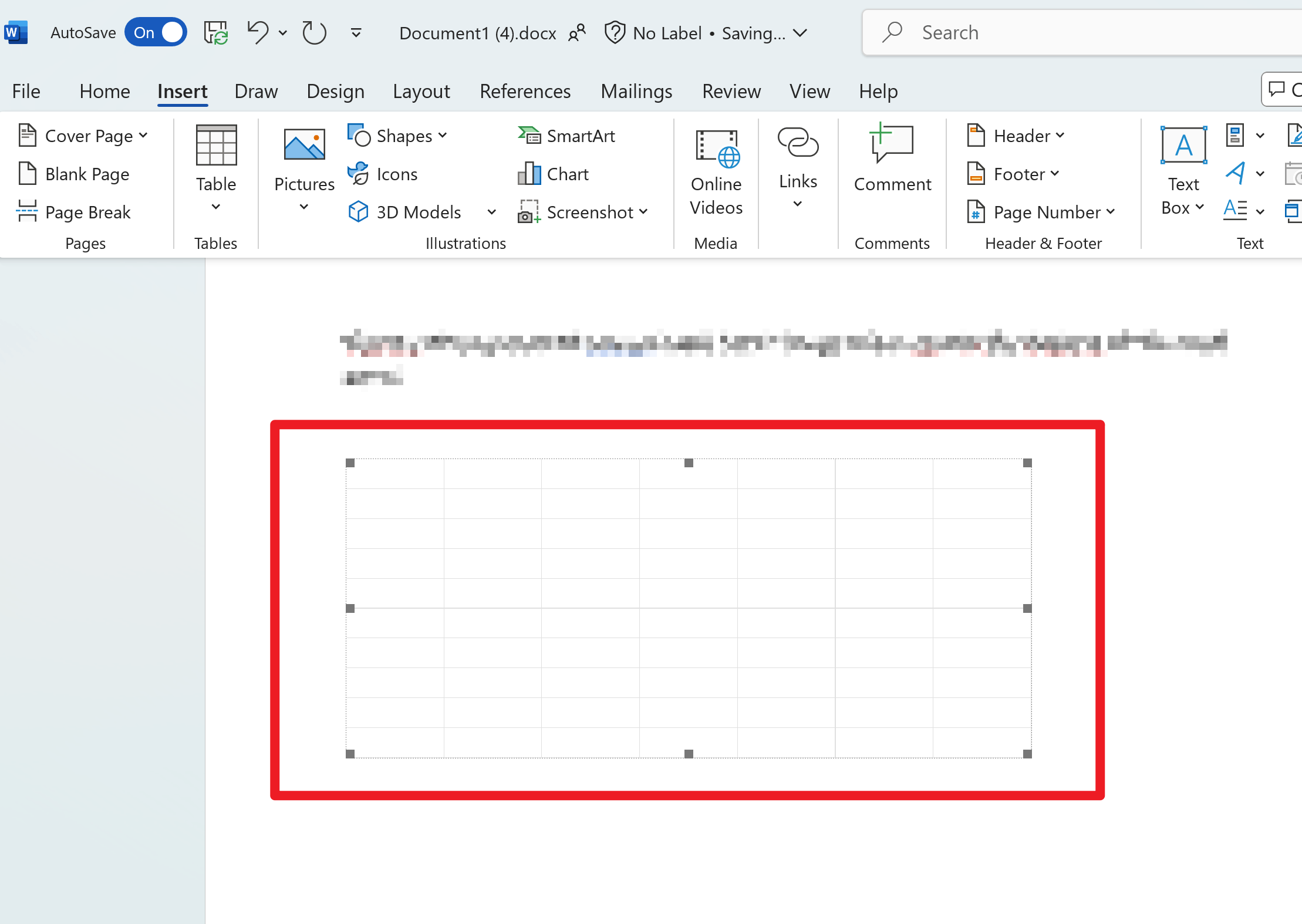
Task: Open the File menu
Action: [26, 92]
